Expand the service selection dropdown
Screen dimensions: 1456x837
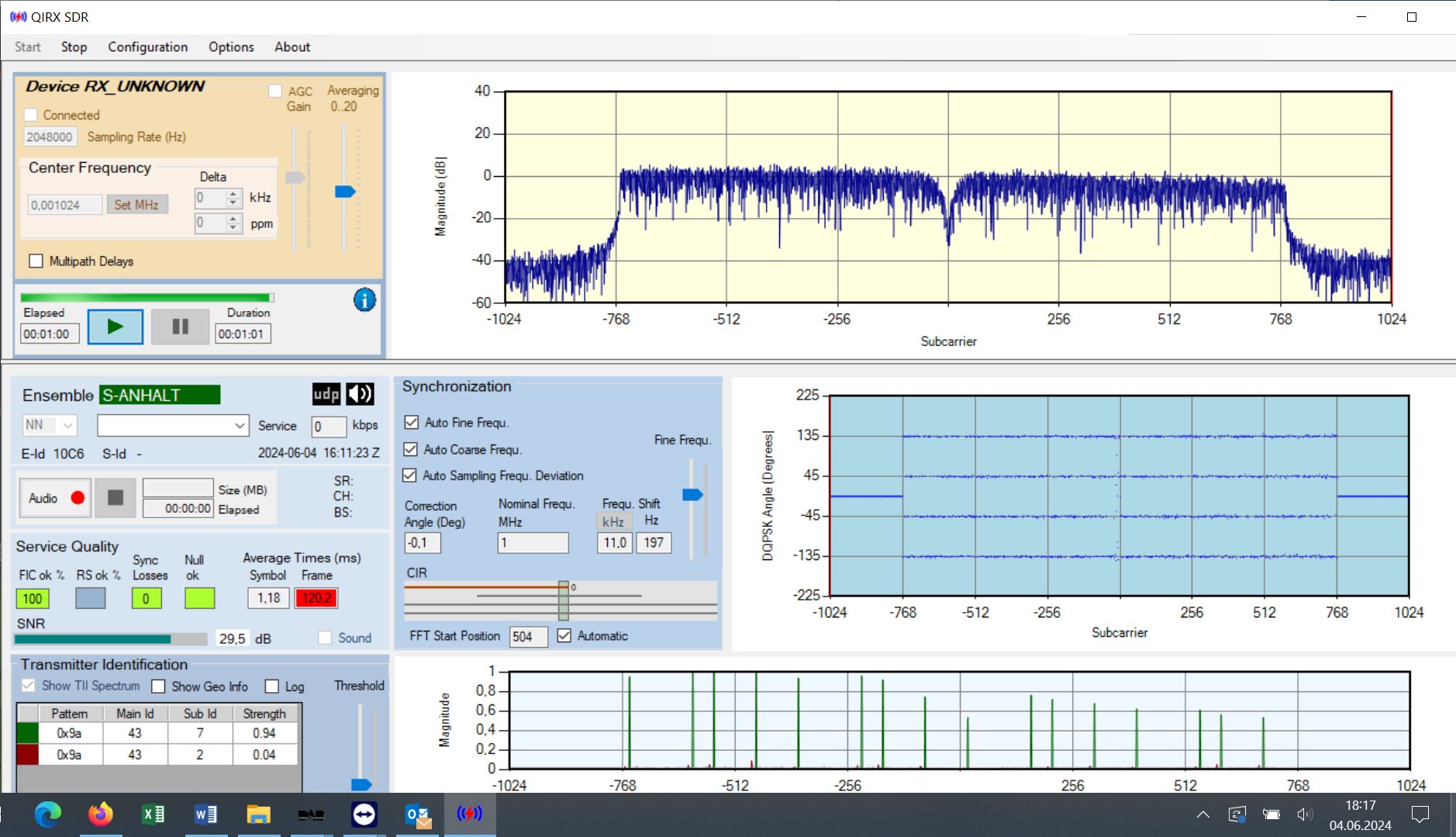click(x=240, y=426)
